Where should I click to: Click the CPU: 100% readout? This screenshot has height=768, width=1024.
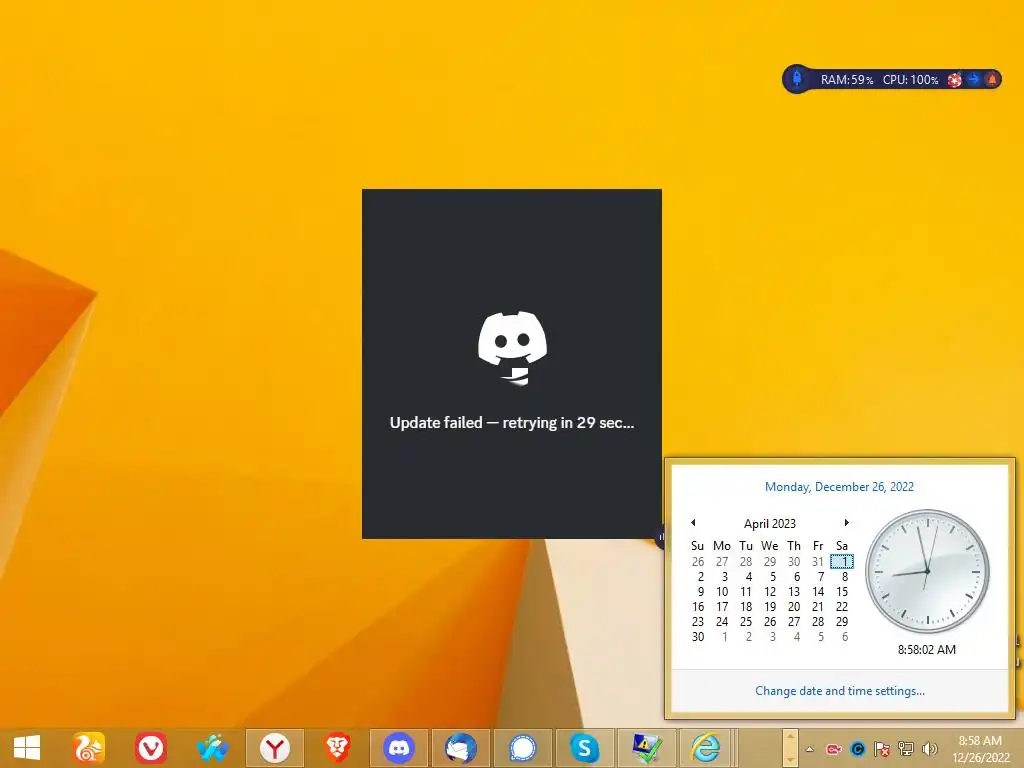pyautogui.click(x=910, y=80)
